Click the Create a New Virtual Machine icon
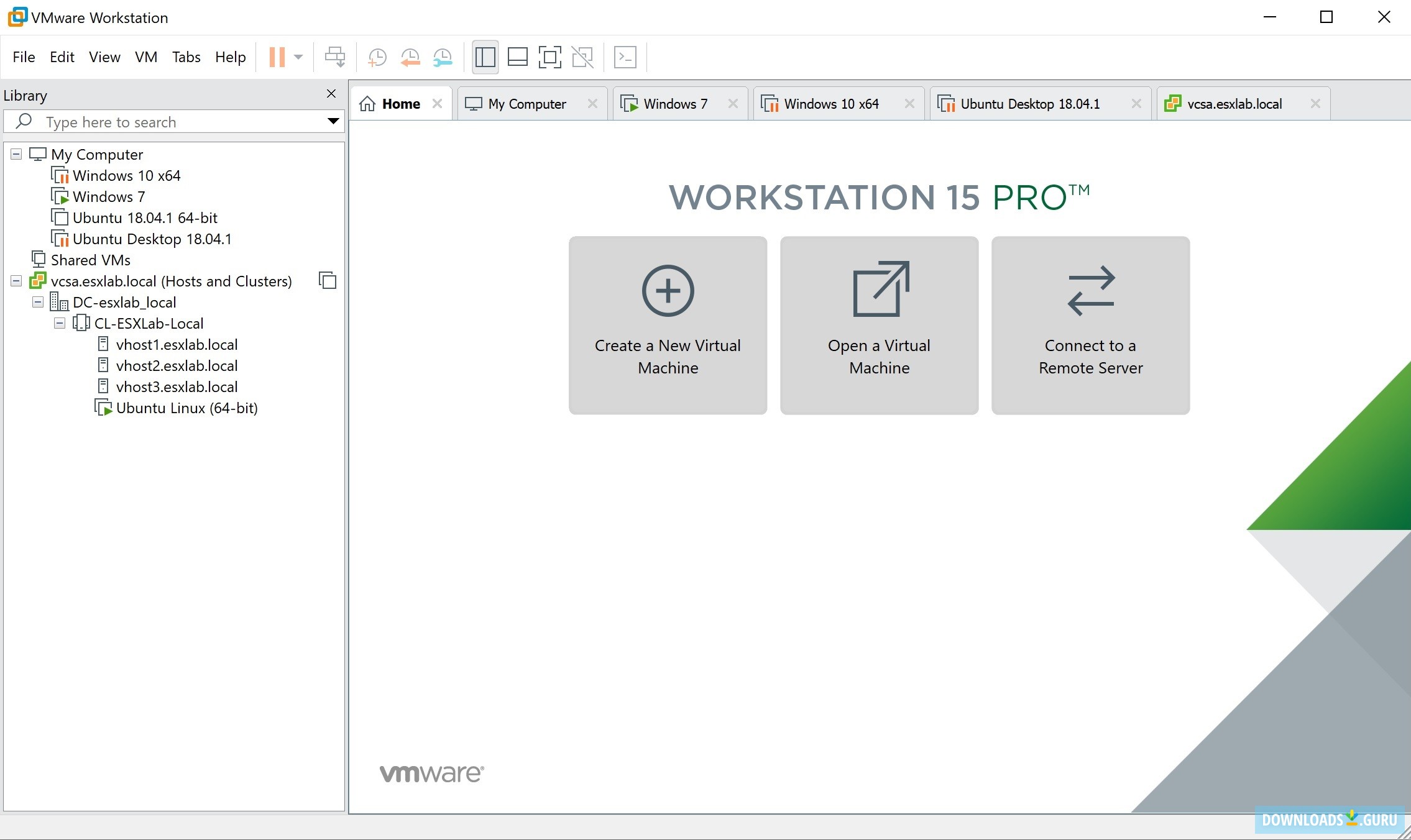The image size is (1411, 840). pyautogui.click(x=667, y=324)
